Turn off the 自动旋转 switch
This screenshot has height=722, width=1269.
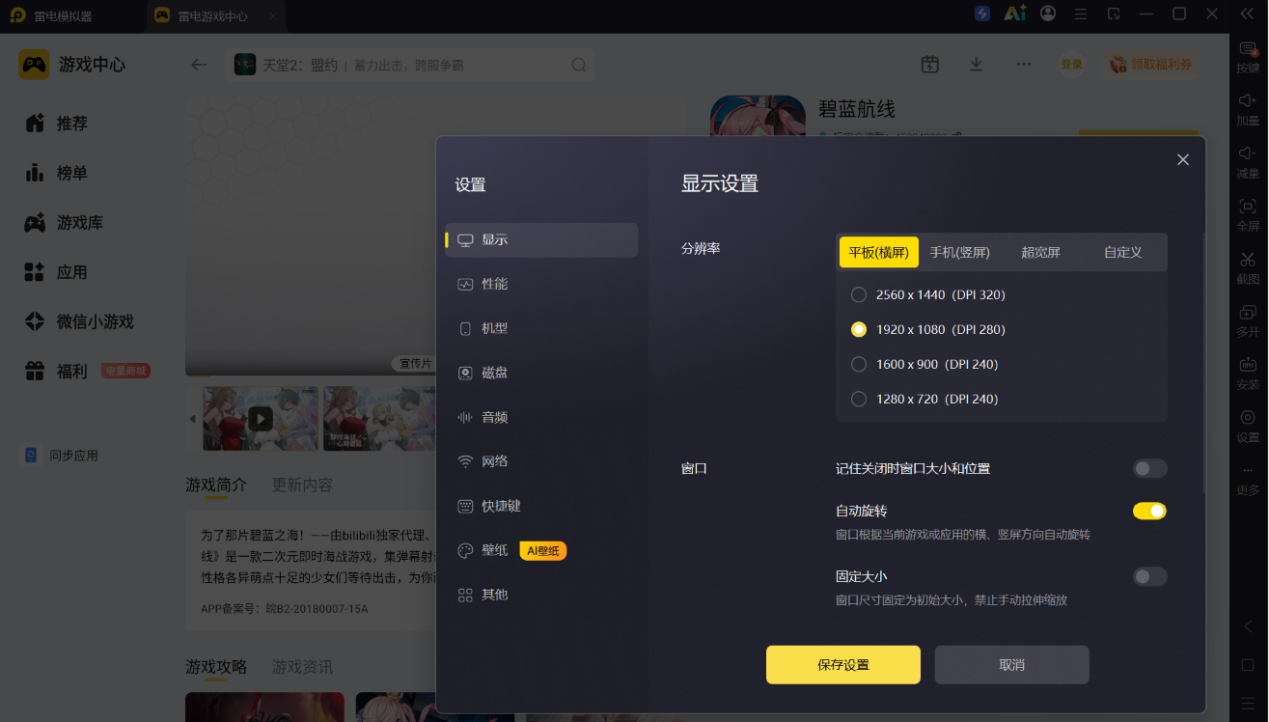1150,511
